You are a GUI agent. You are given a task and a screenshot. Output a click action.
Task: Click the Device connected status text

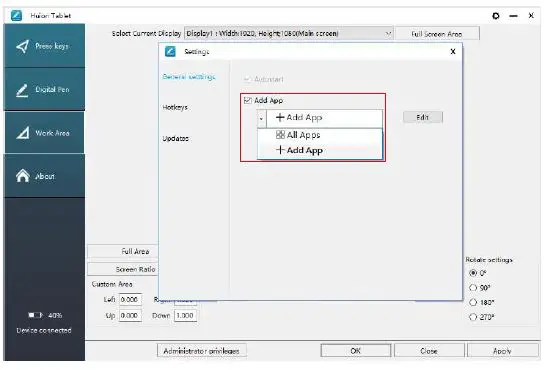point(44,330)
